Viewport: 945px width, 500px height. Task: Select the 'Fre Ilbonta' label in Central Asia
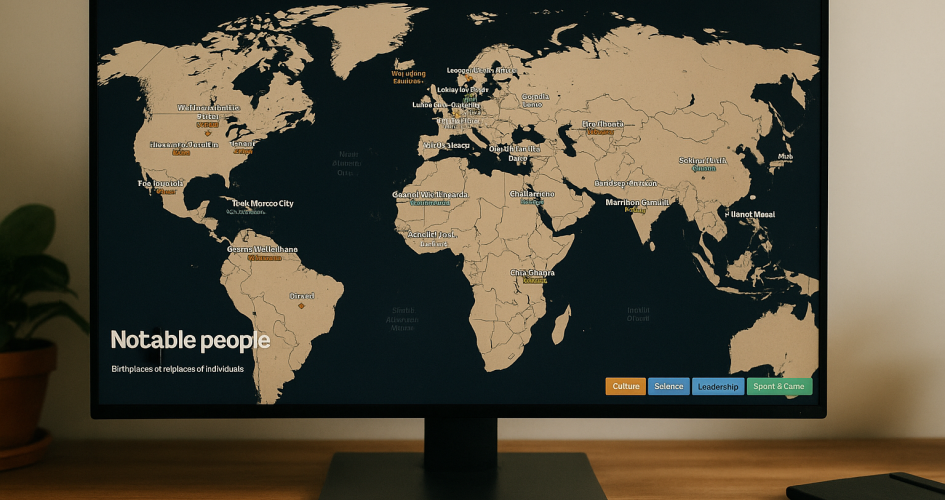coord(602,125)
